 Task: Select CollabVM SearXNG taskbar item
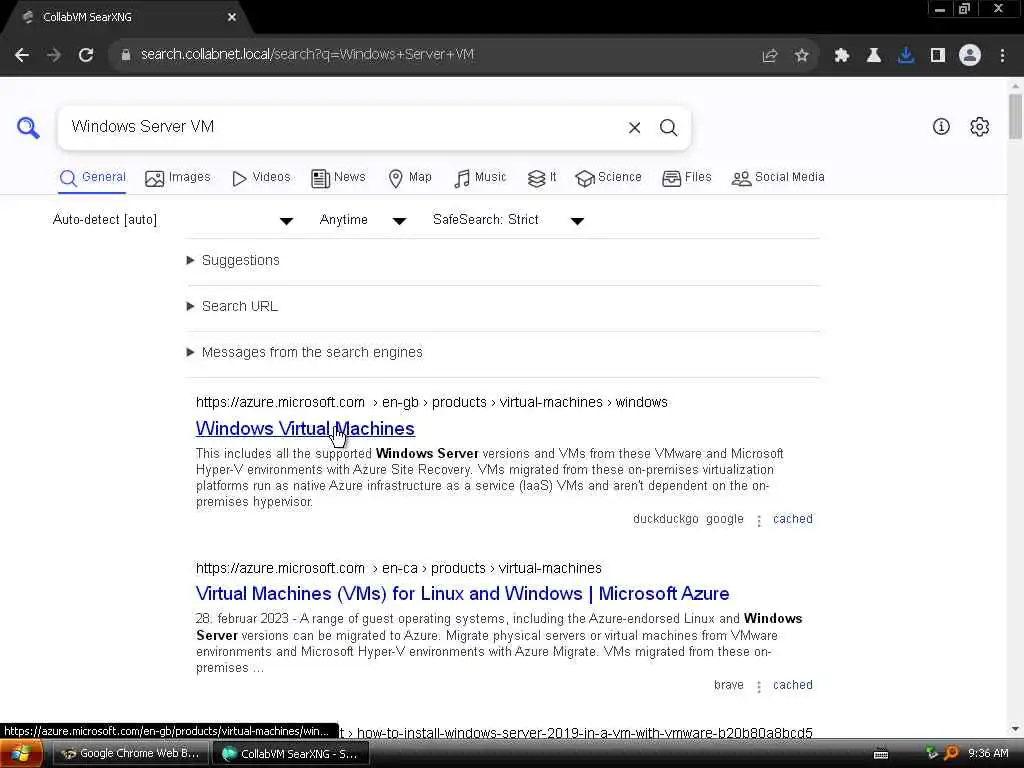(291, 754)
